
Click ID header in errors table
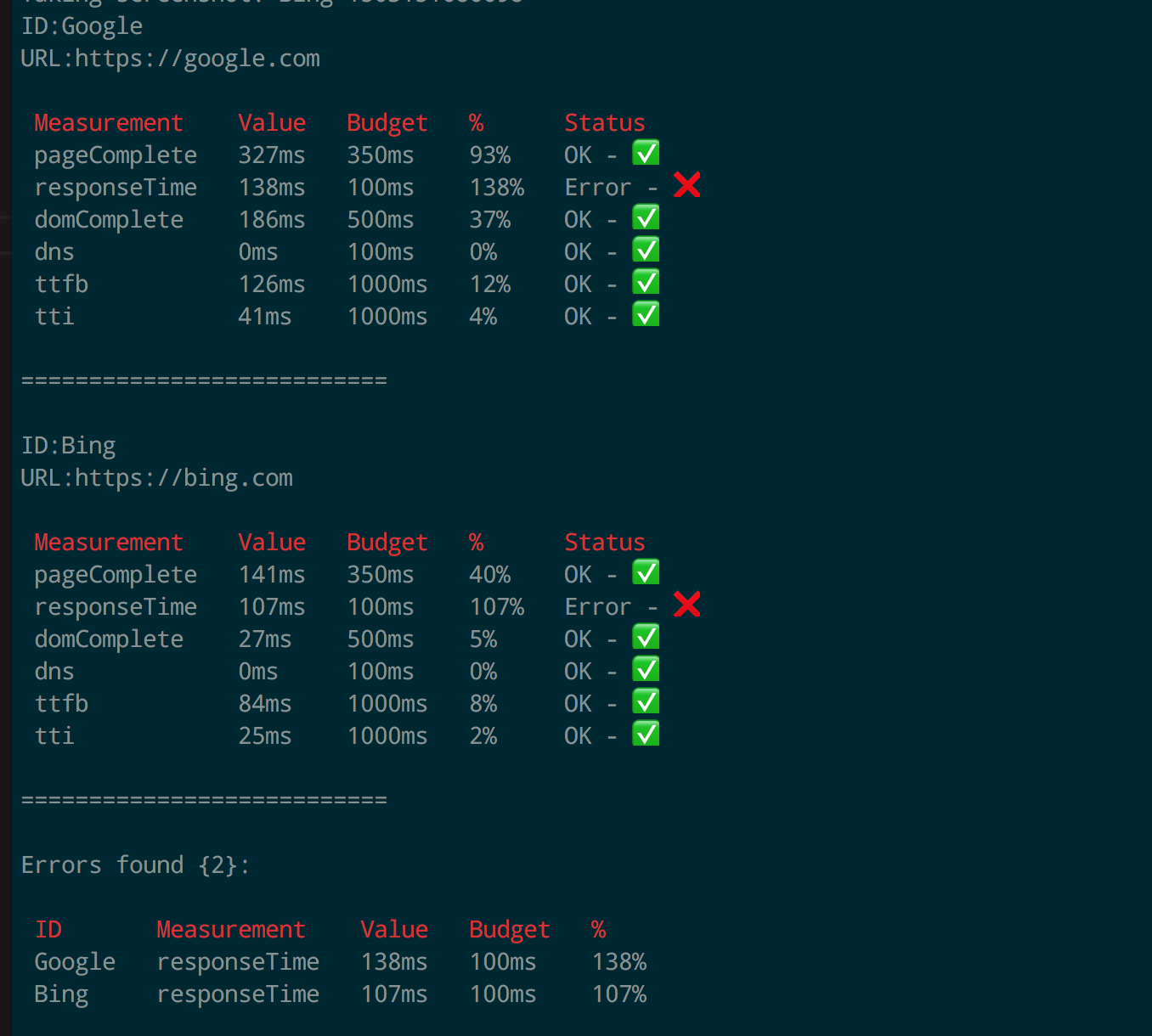(48, 930)
